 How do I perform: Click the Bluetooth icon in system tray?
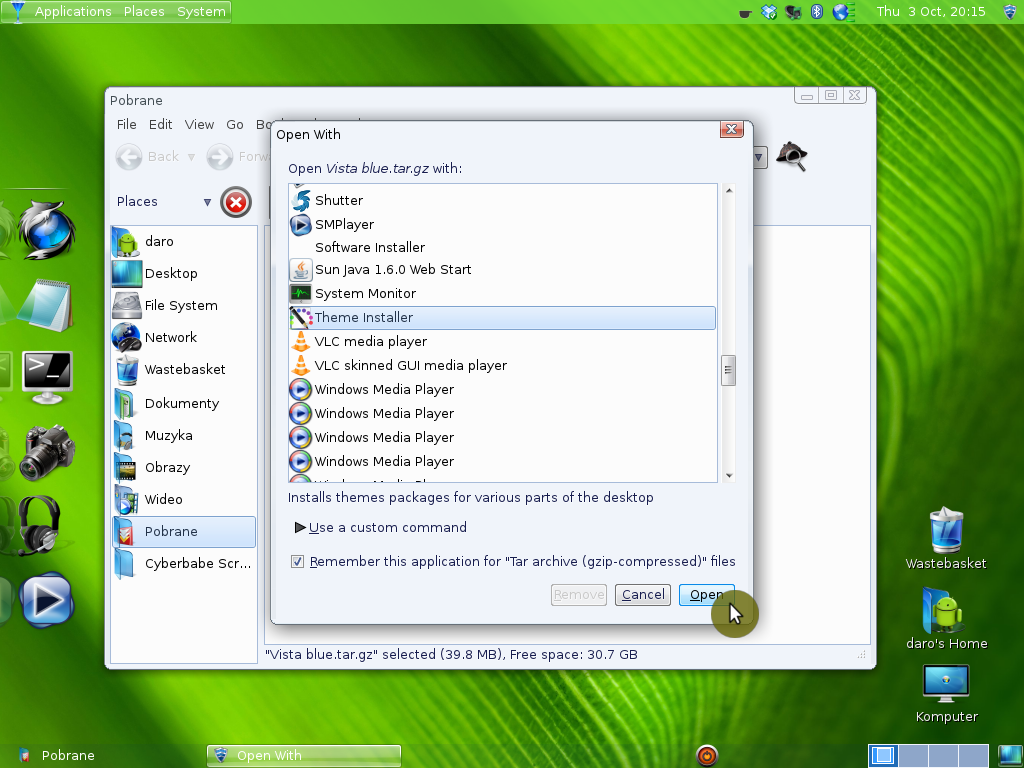click(816, 12)
